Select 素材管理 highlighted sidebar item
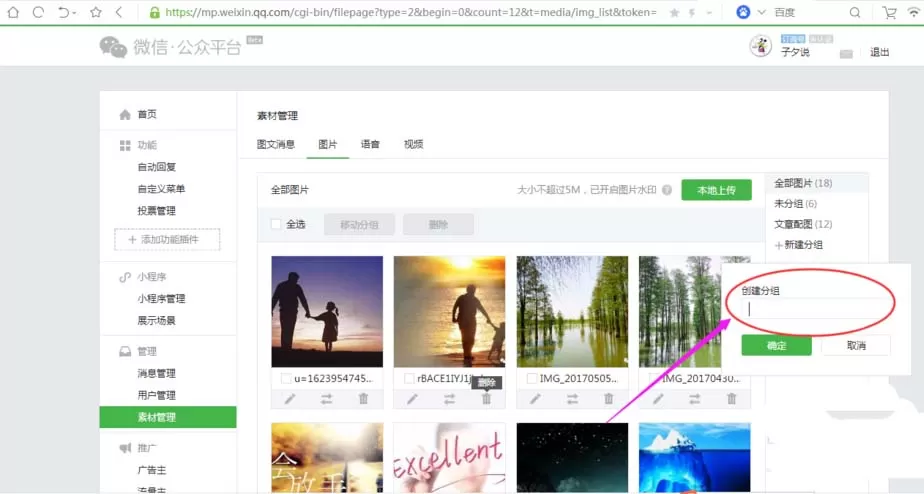 tap(168, 417)
